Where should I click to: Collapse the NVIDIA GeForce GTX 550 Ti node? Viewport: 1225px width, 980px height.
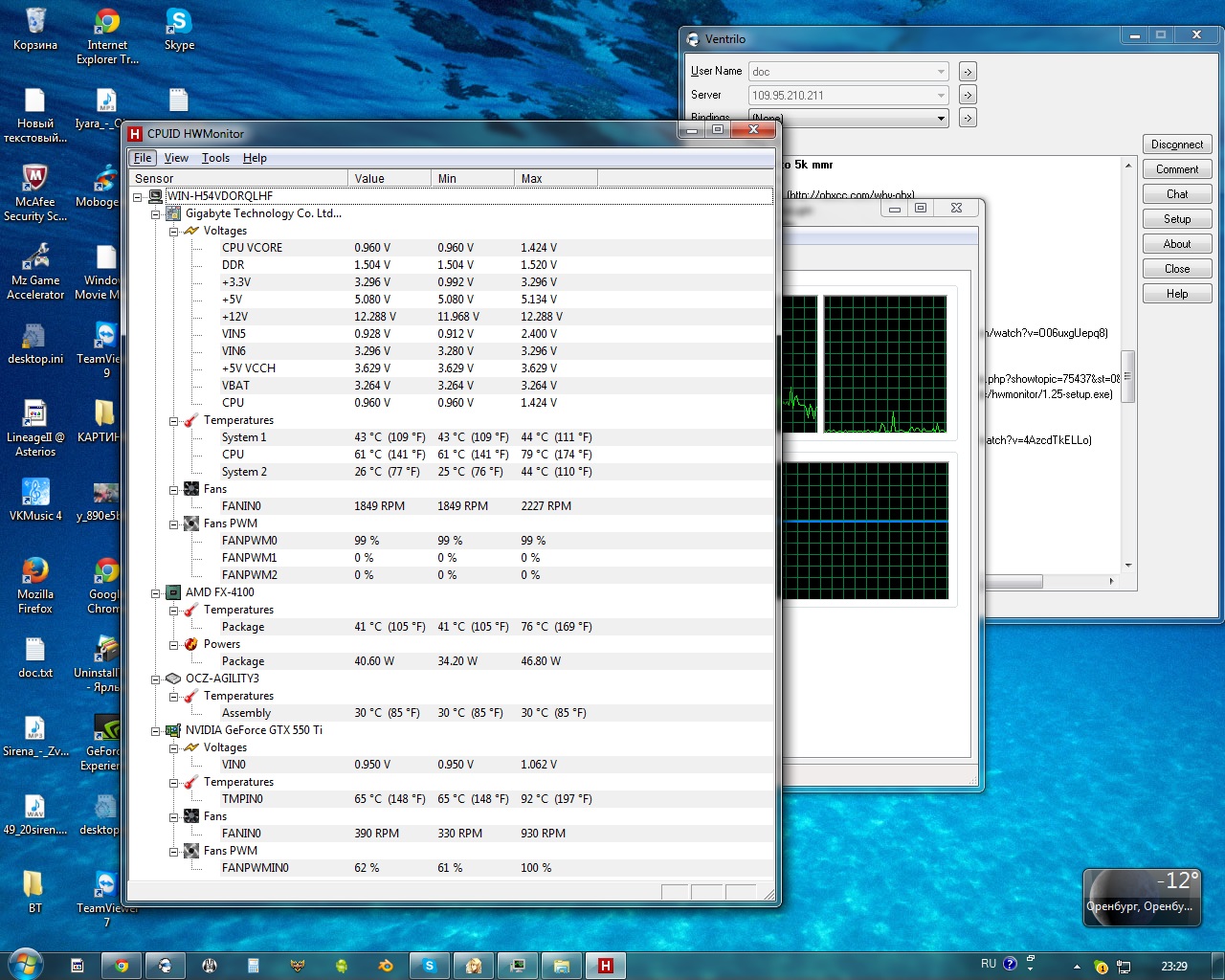pos(155,730)
